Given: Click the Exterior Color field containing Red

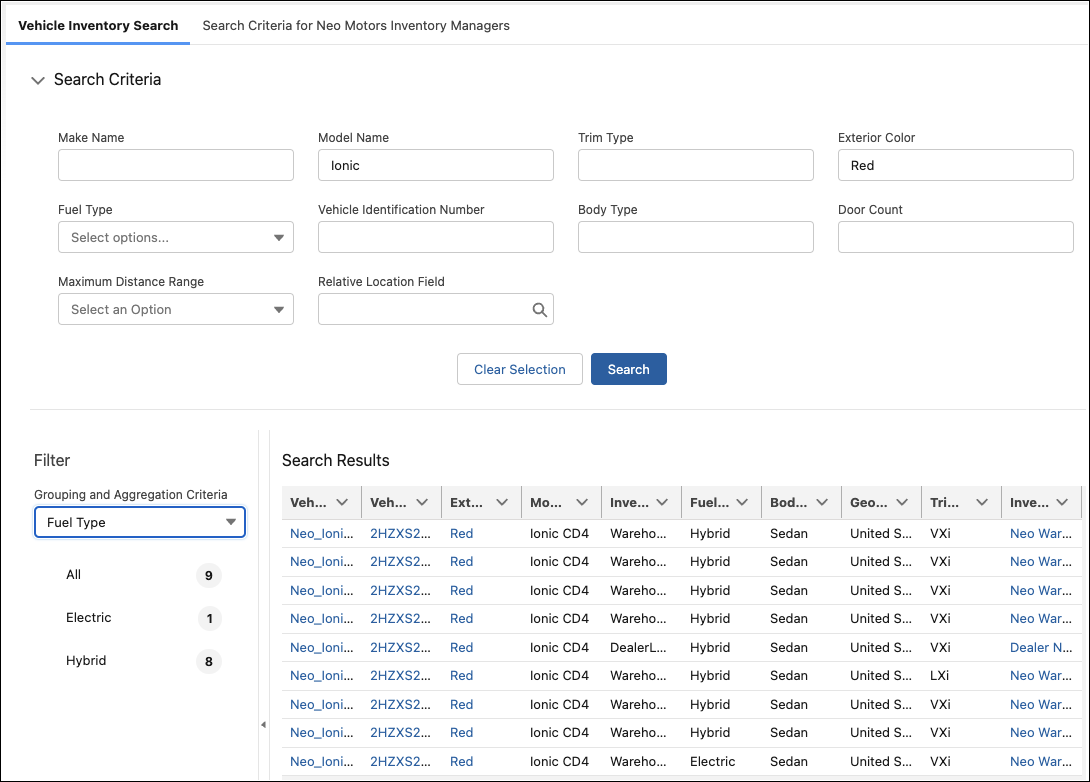Looking at the screenshot, I should click(956, 165).
